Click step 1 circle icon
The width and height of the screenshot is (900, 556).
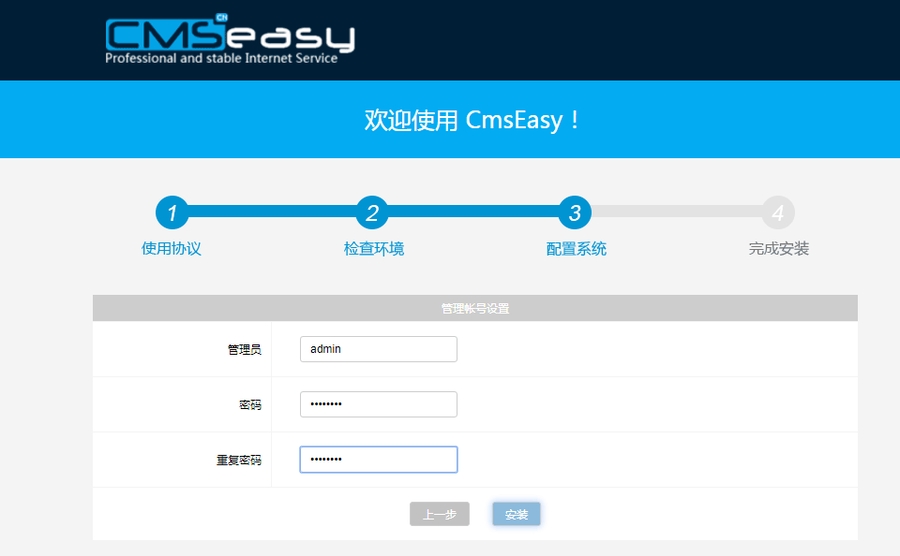pos(172,212)
